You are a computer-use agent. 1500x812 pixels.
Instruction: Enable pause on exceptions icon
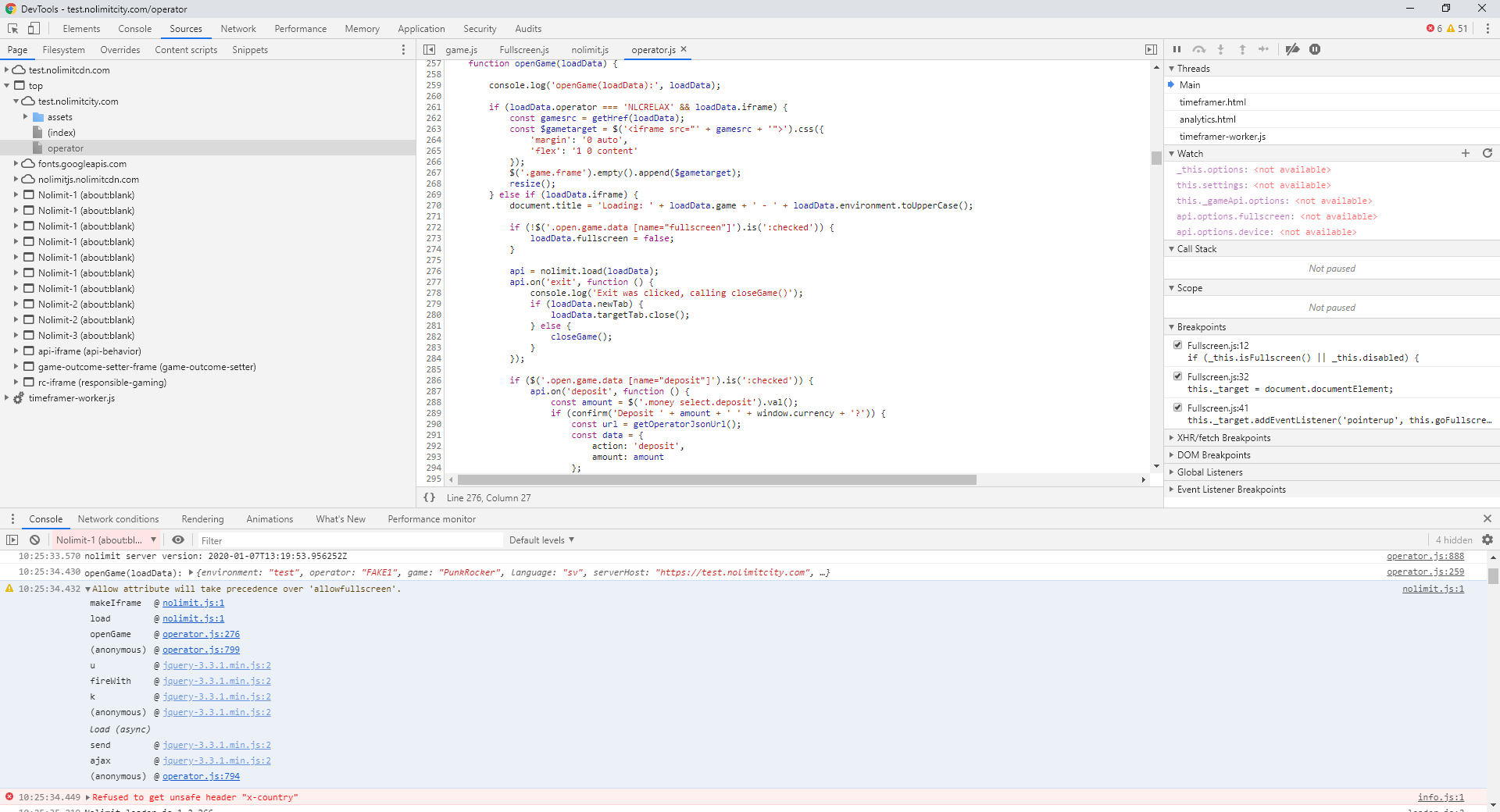[x=1316, y=49]
